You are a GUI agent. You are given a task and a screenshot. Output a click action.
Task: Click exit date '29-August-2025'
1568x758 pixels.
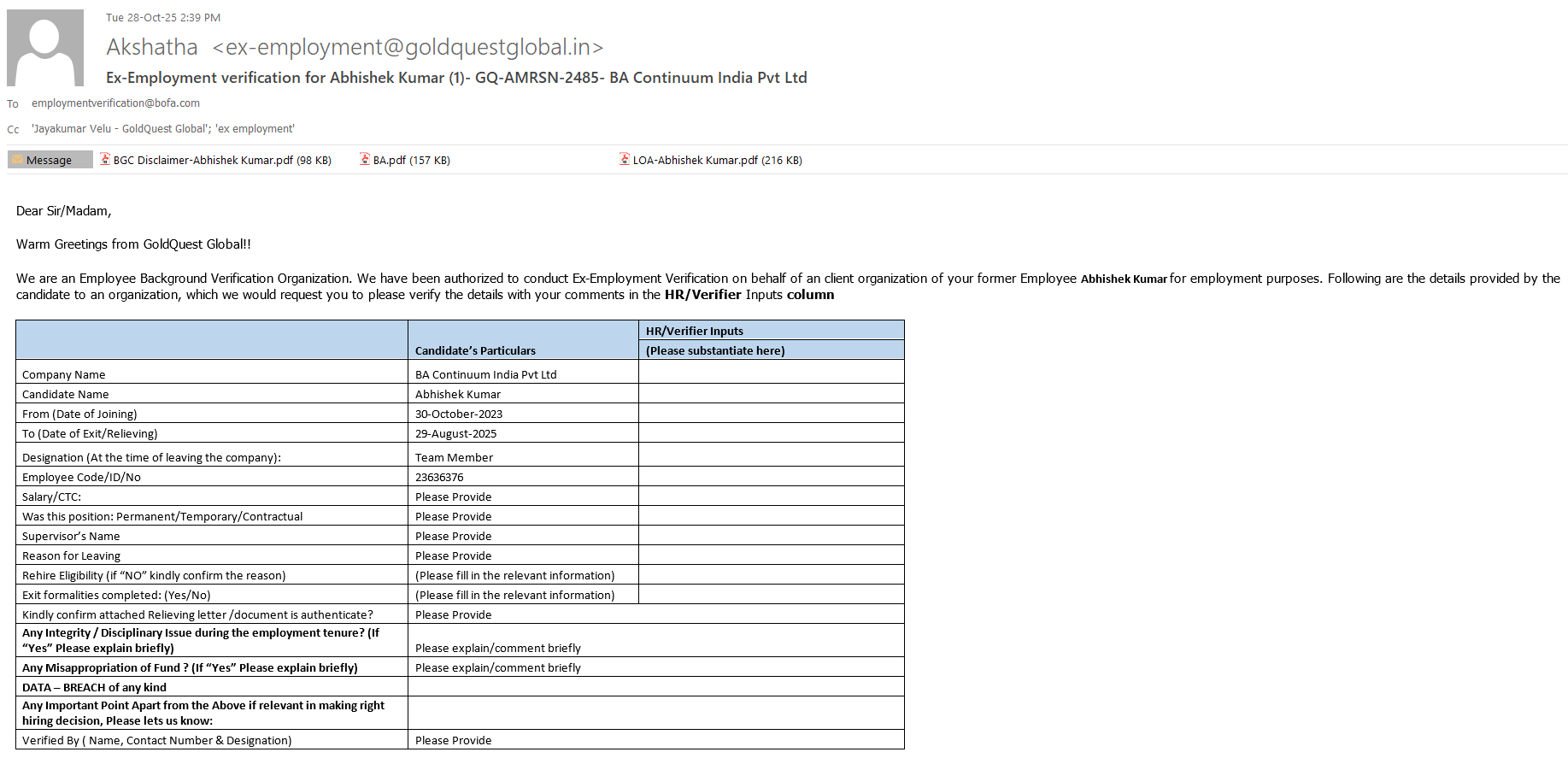[455, 433]
